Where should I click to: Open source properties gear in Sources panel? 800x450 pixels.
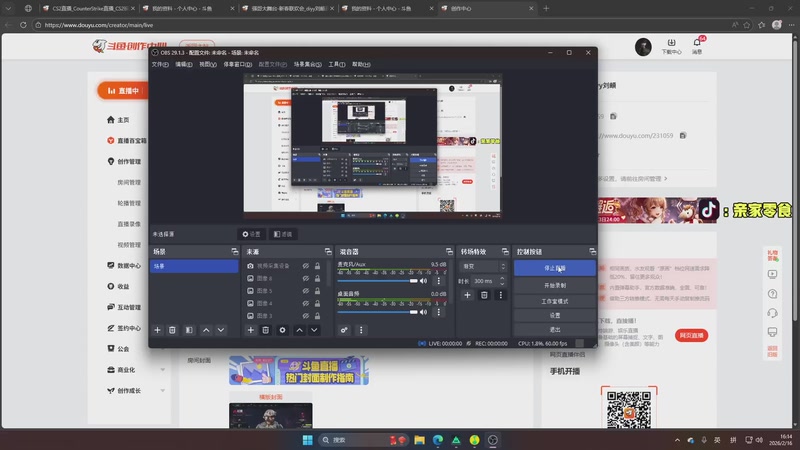click(x=282, y=330)
